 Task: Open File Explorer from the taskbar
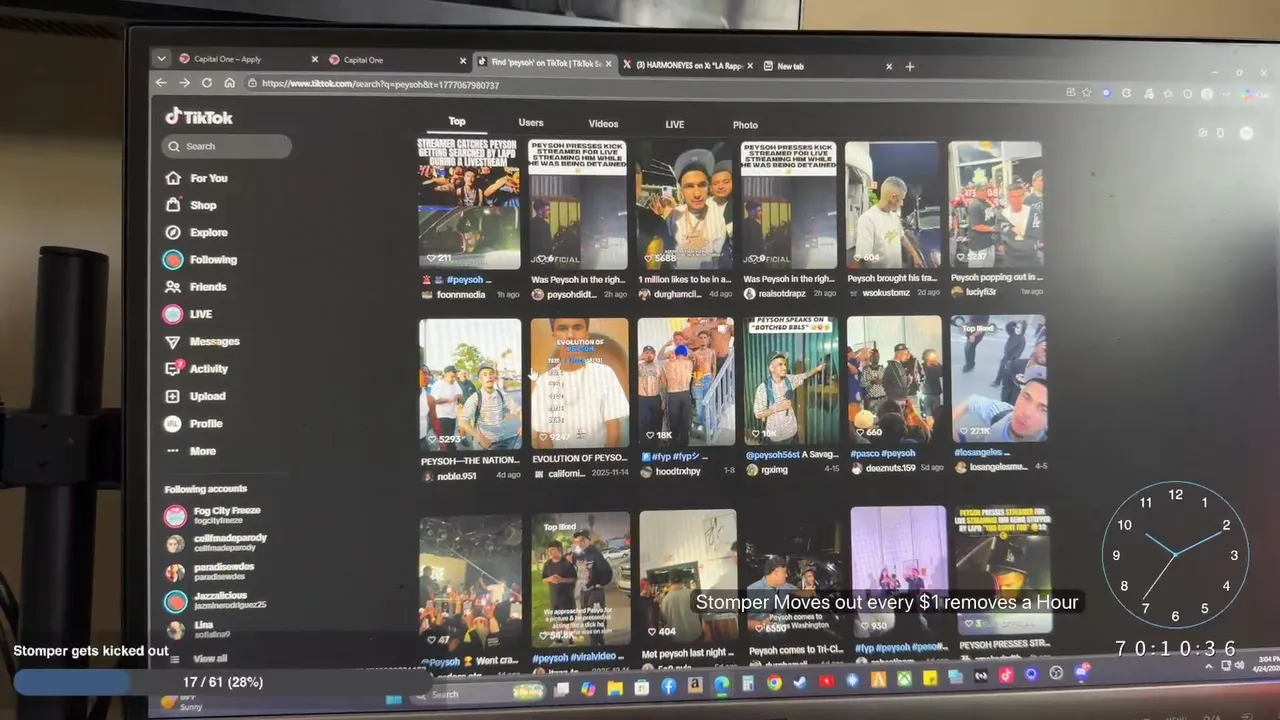tap(615, 688)
